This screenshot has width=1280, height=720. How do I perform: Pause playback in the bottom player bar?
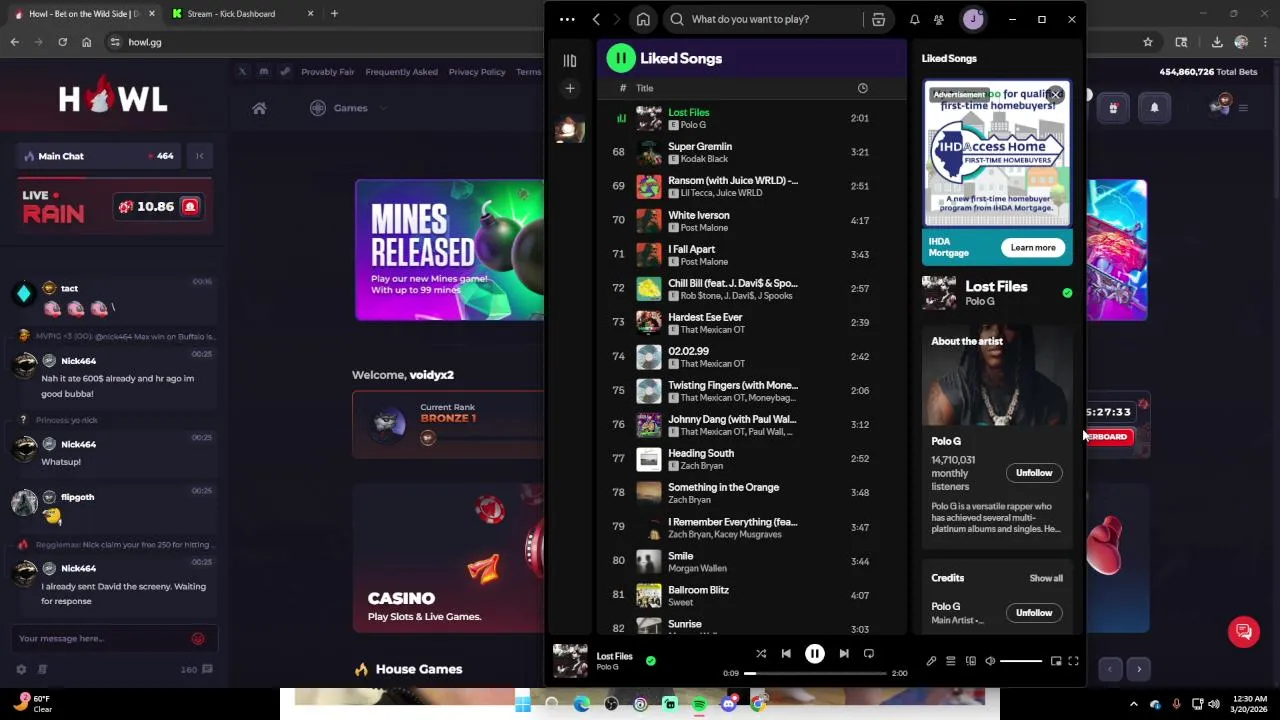pyautogui.click(x=814, y=654)
